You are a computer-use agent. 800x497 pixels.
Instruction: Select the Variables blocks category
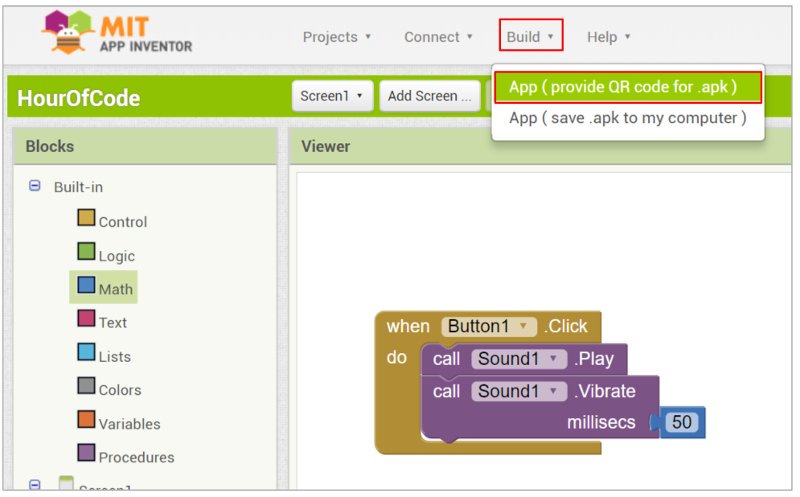[119, 421]
